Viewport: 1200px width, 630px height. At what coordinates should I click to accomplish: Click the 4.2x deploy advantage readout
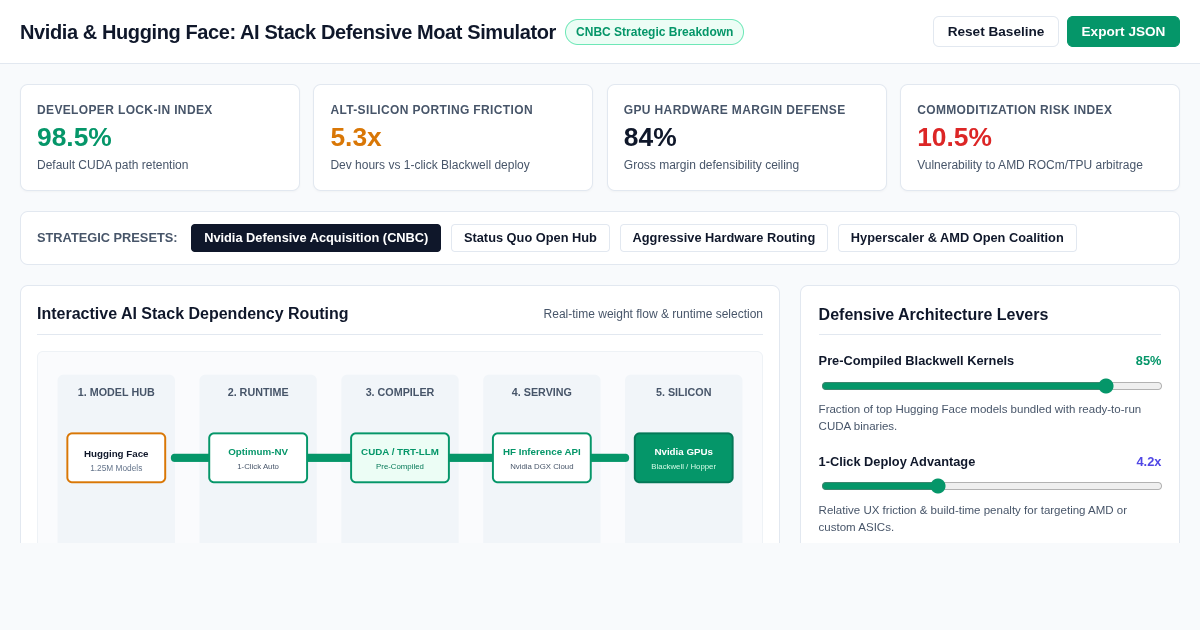tap(1149, 462)
